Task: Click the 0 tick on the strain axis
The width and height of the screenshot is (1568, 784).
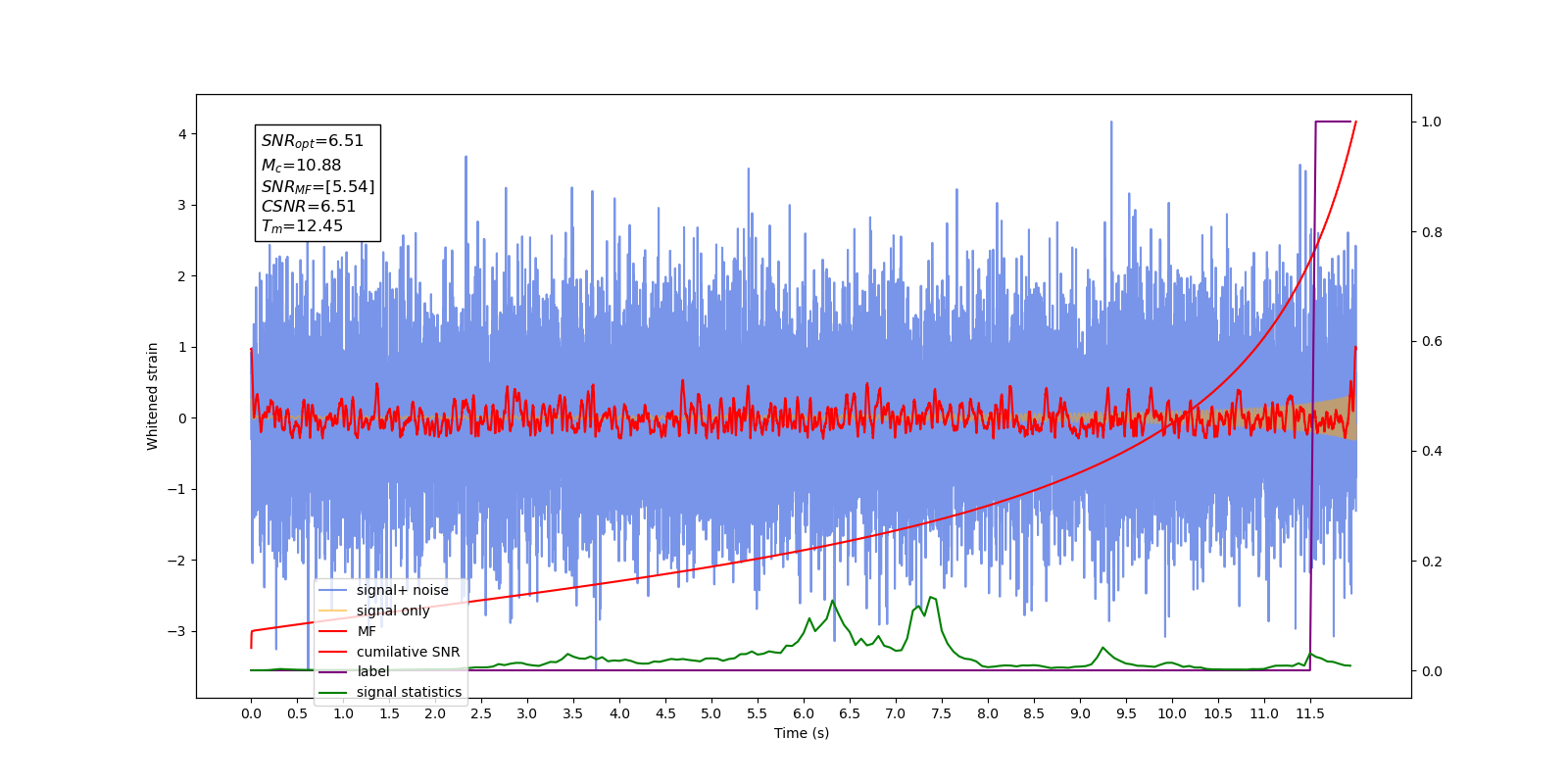Action: [x=182, y=418]
